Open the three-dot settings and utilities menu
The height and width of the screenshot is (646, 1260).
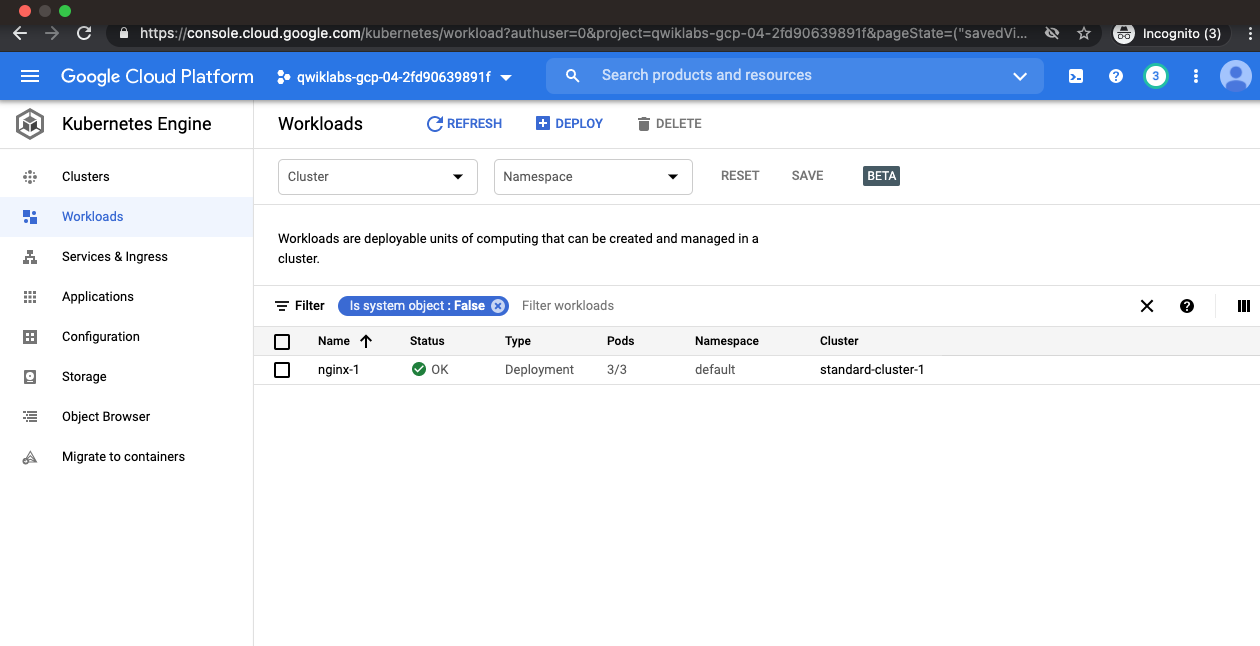coord(1196,76)
